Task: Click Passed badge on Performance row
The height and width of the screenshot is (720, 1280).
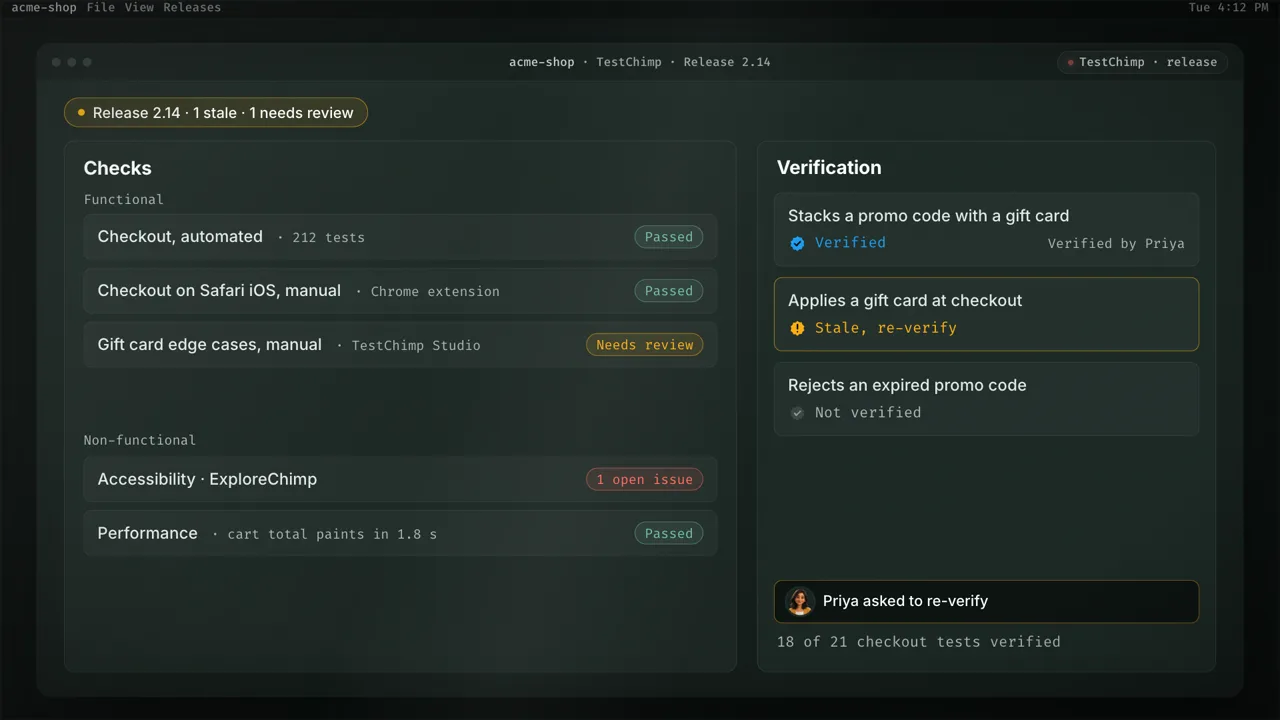Action: click(x=669, y=534)
